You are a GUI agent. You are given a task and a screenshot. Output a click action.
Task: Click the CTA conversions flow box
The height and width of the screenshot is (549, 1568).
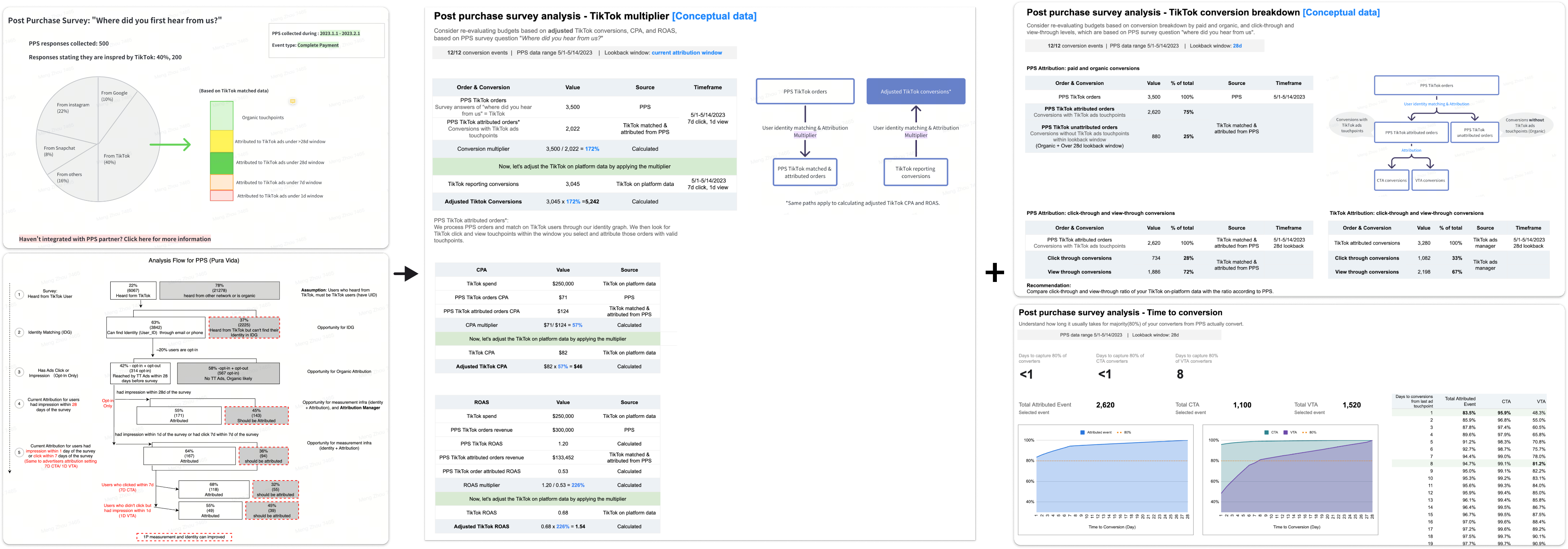coord(1392,180)
